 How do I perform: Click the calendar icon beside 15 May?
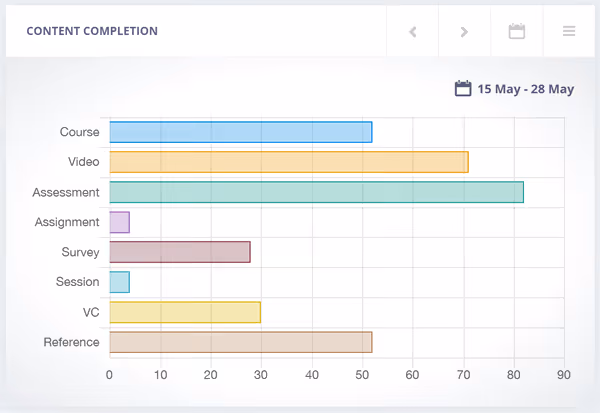[x=463, y=88]
